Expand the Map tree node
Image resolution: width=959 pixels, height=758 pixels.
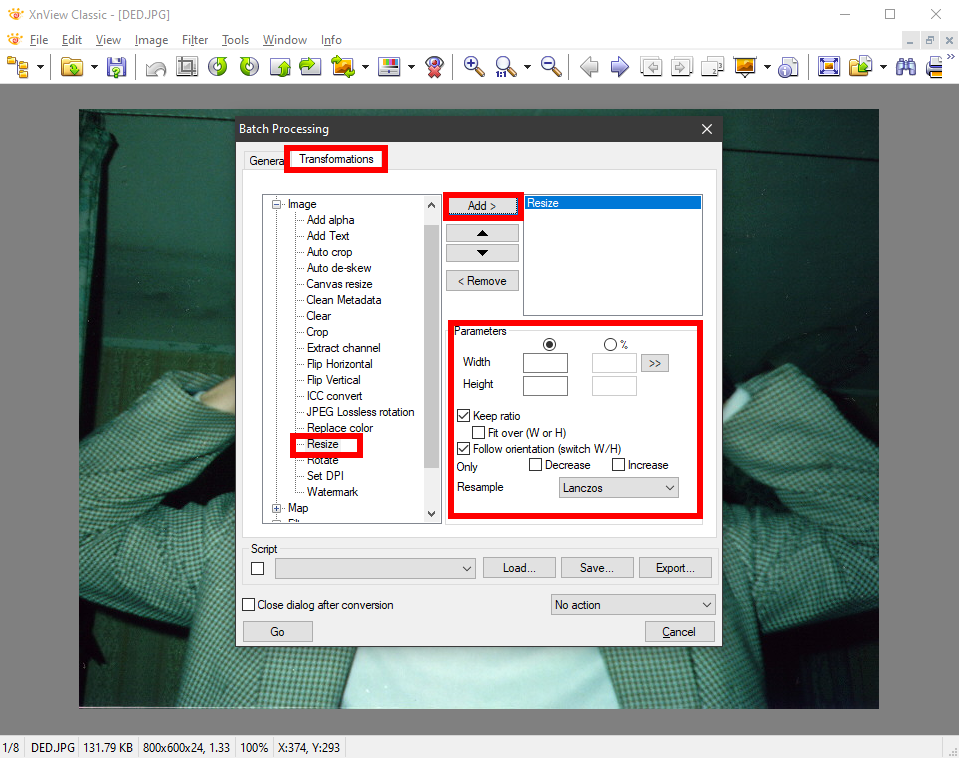pyautogui.click(x=277, y=508)
